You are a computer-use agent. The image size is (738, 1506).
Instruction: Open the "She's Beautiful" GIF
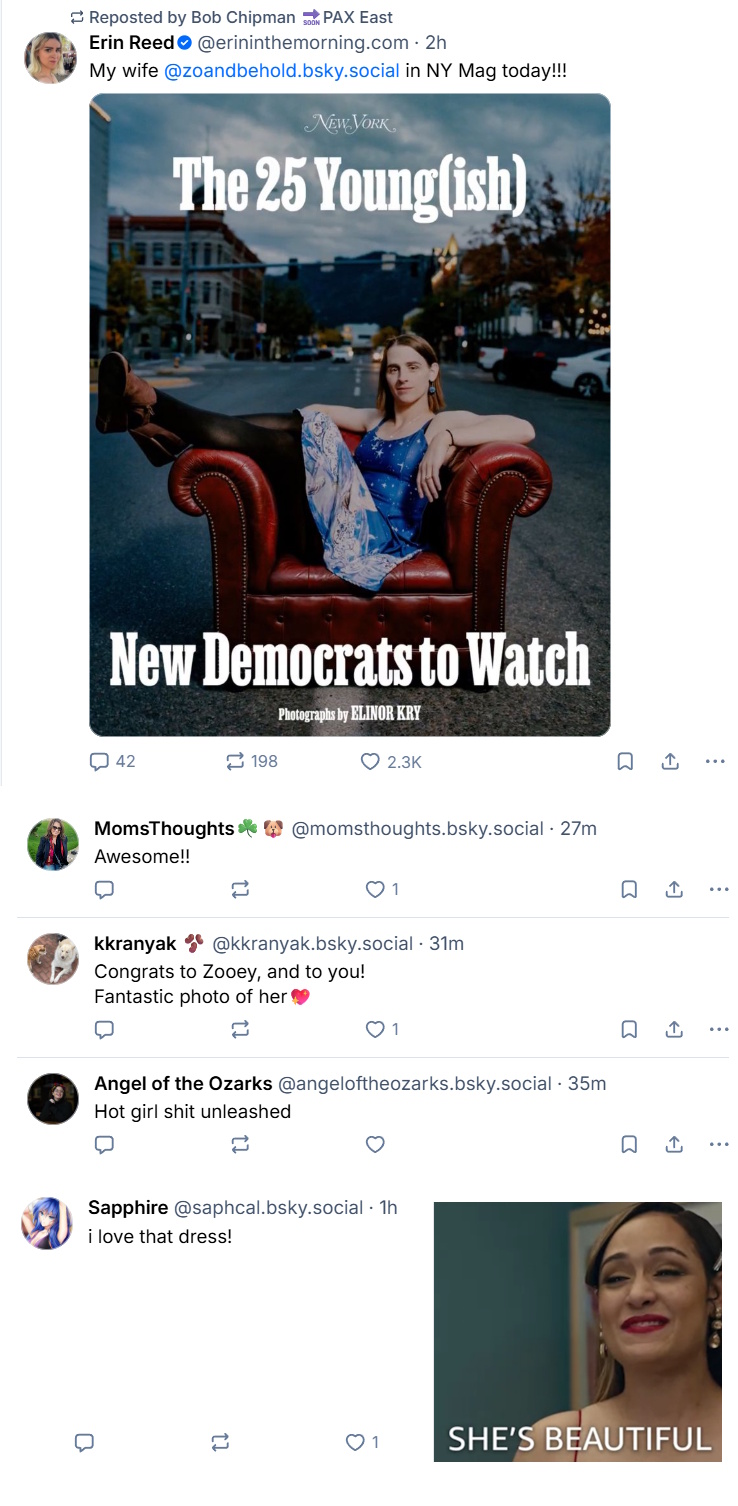(577, 1331)
